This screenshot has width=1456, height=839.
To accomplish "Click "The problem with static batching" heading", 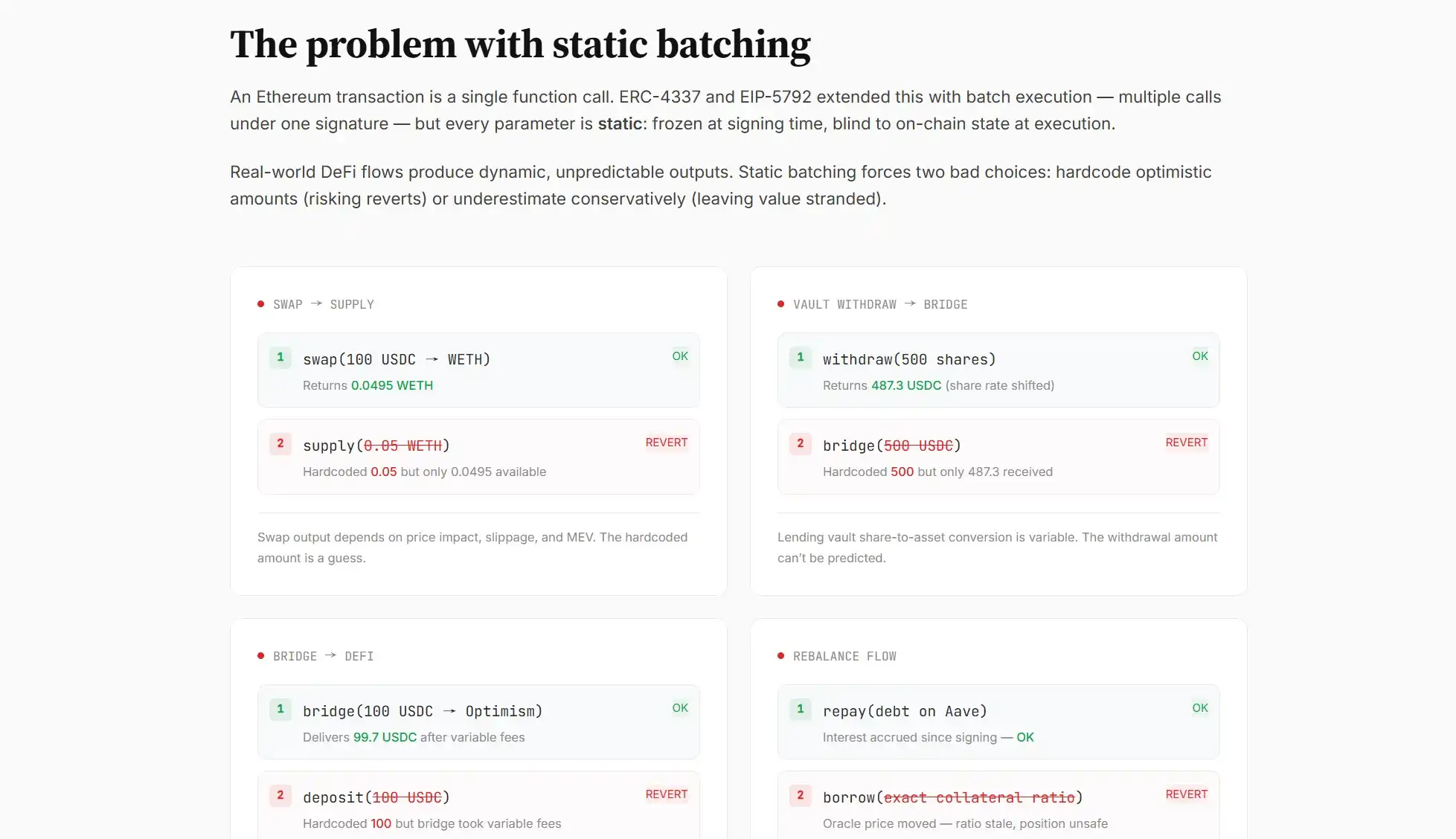I will (x=520, y=45).
